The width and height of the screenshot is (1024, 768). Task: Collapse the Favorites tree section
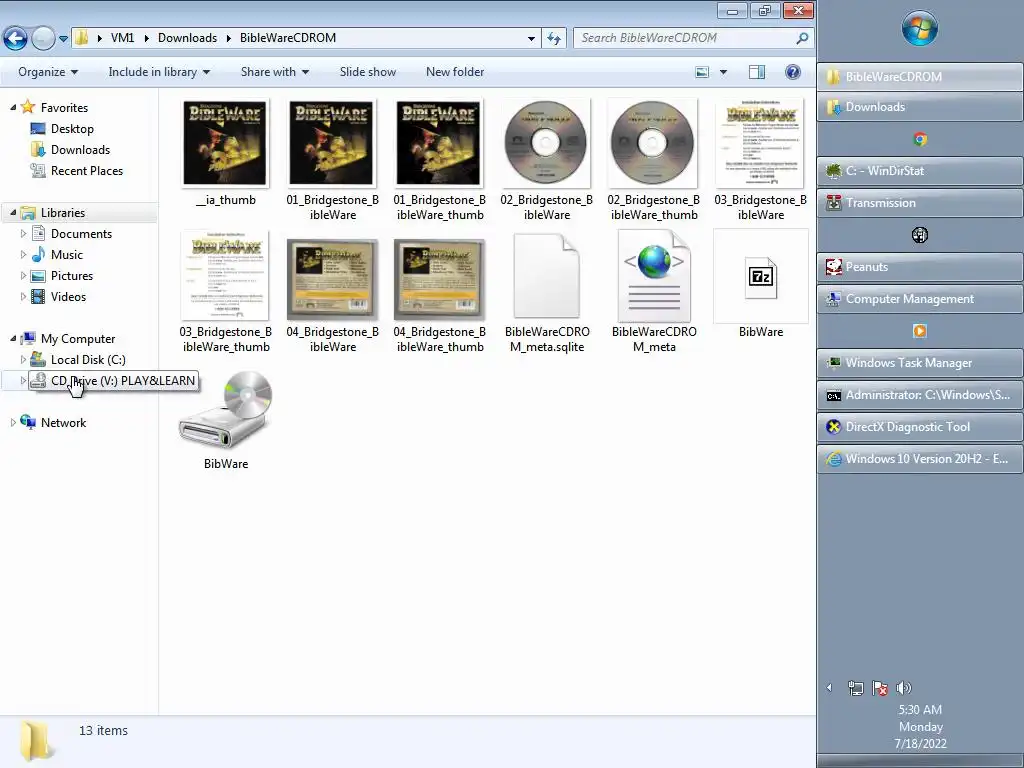(x=13, y=107)
